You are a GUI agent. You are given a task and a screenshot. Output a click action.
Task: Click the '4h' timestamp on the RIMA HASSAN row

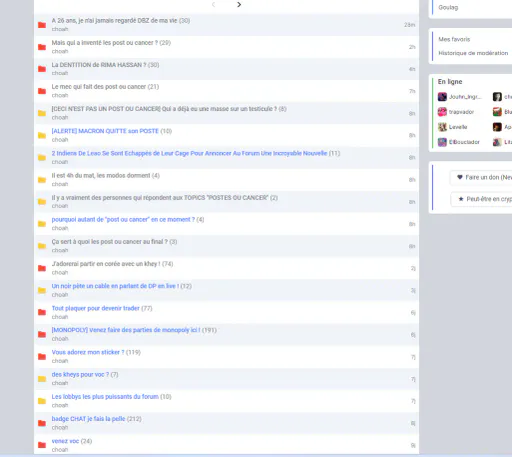point(412,69)
